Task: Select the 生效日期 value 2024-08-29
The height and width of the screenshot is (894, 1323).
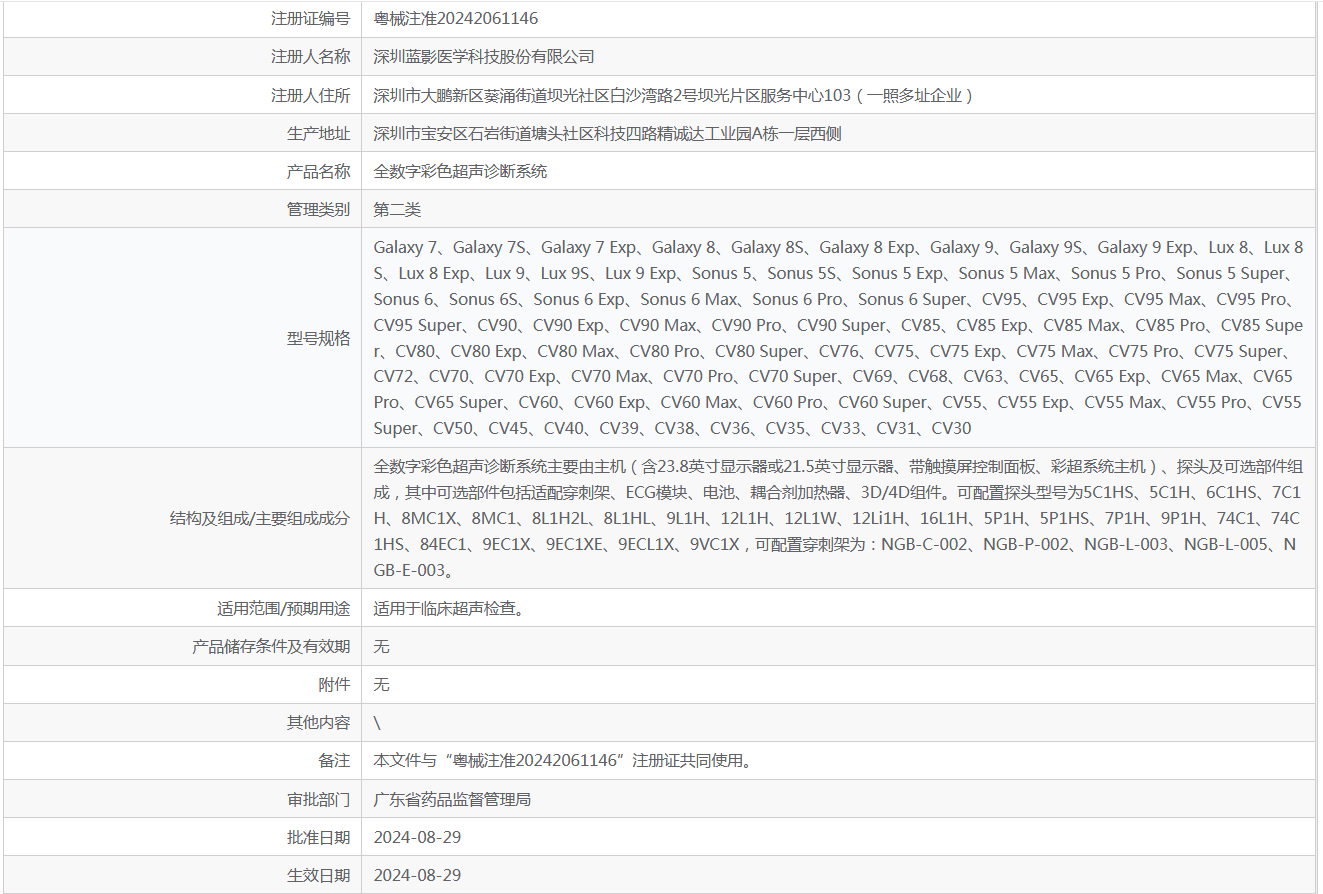Action: point(418,875)
